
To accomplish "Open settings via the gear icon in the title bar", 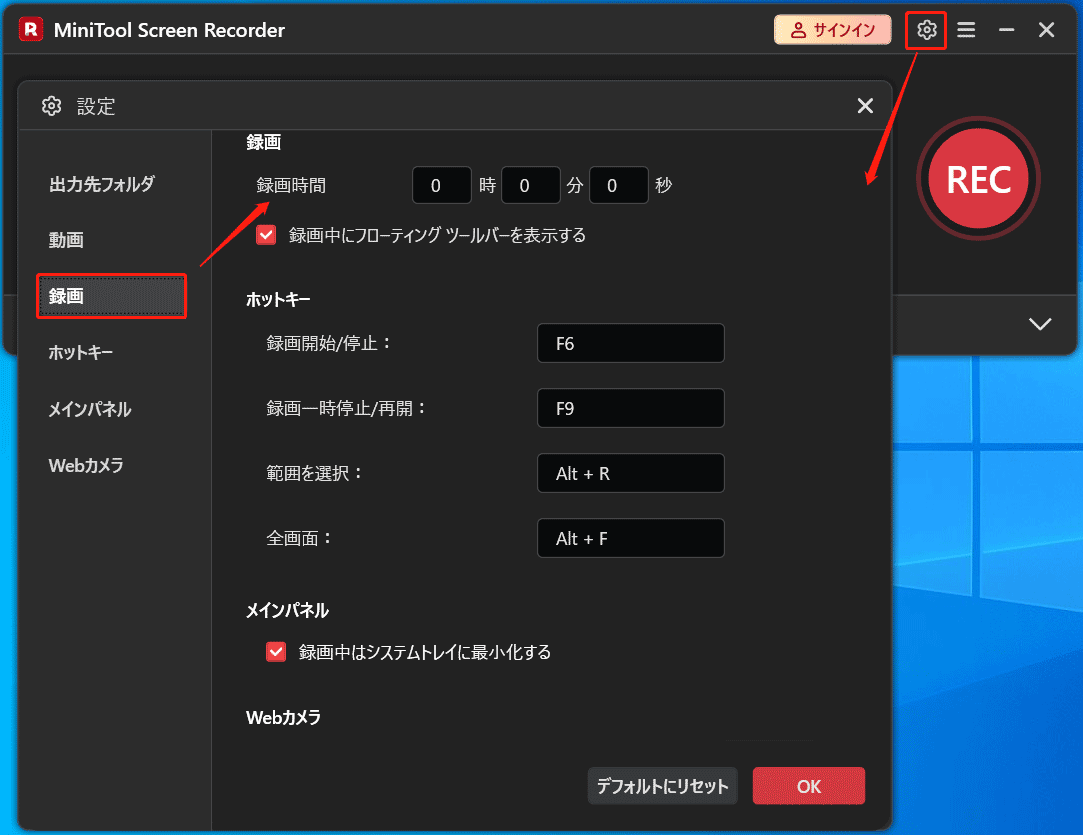I will 925,30.
